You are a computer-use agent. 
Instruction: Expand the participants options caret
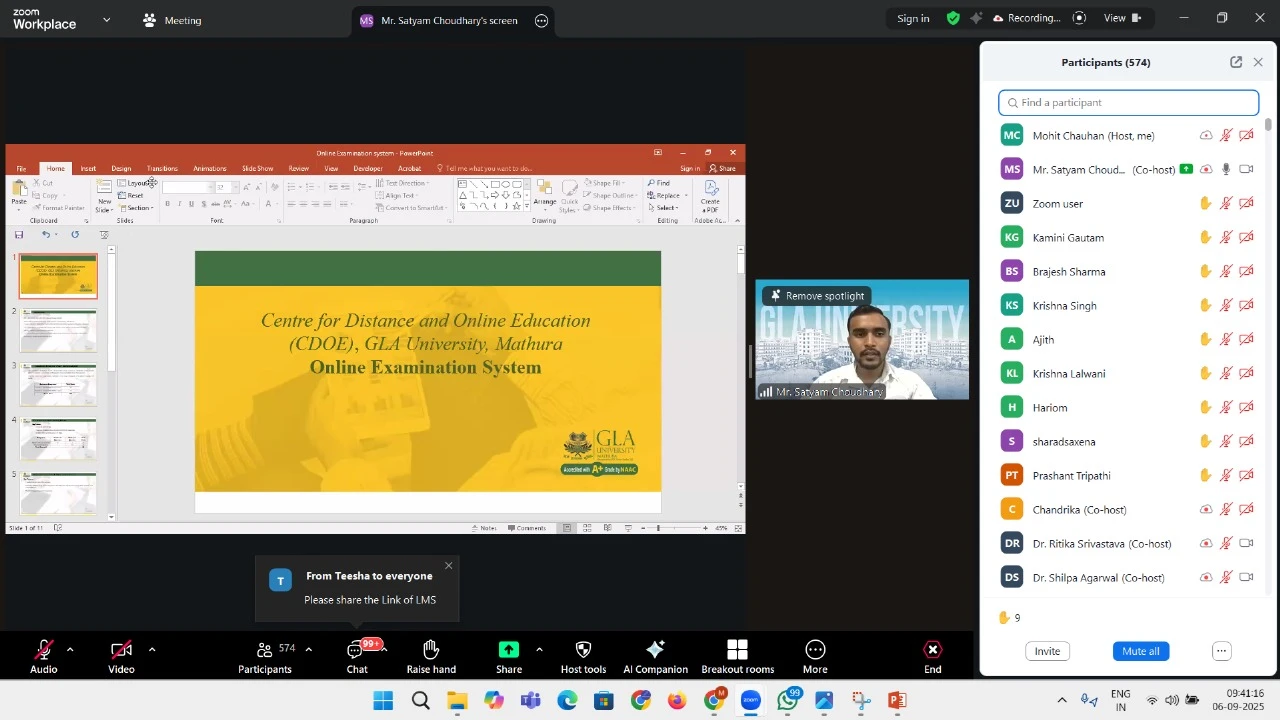pyautogui.click(x=308, y=650)
